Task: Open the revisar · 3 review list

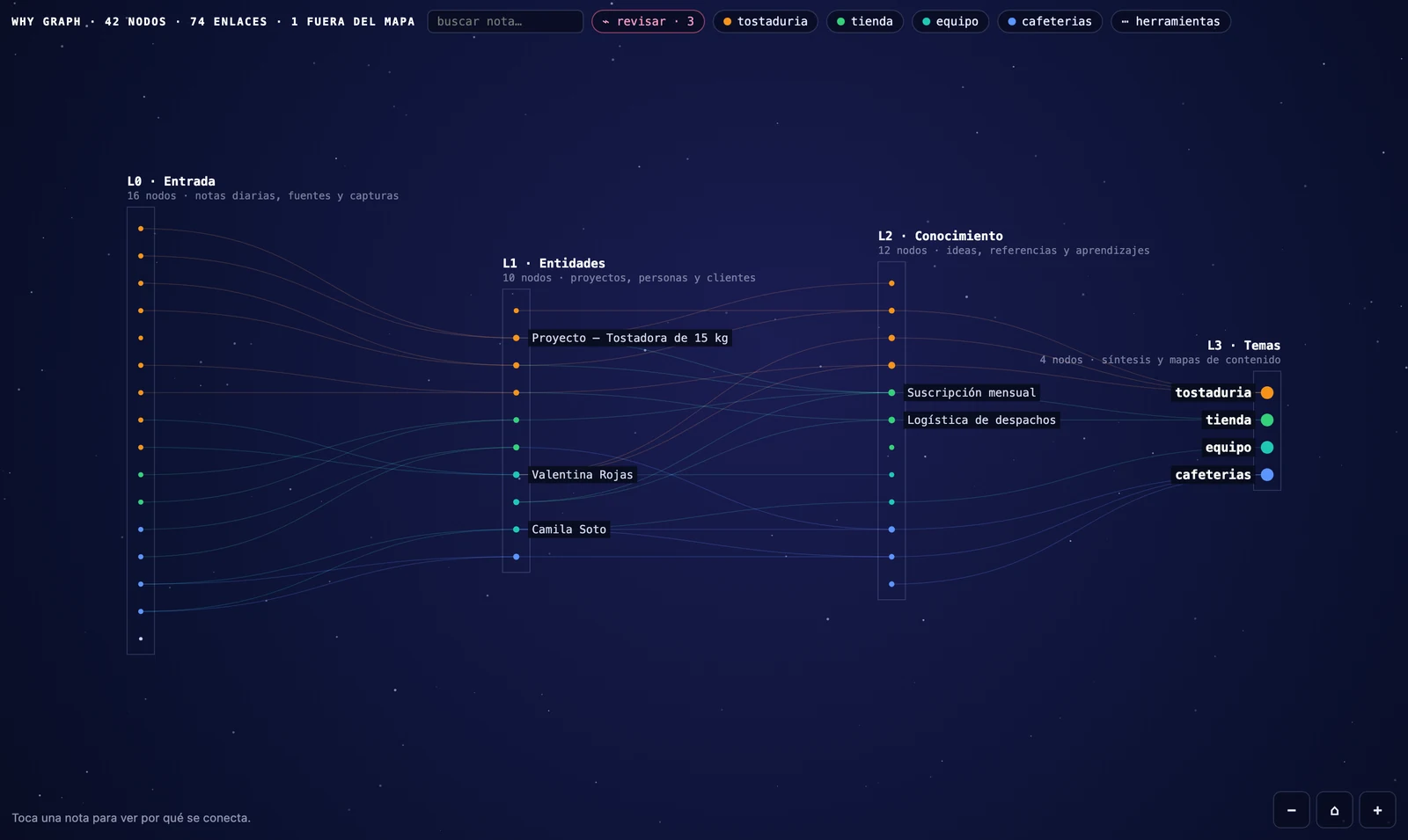Action: click(x=648, y=21)
